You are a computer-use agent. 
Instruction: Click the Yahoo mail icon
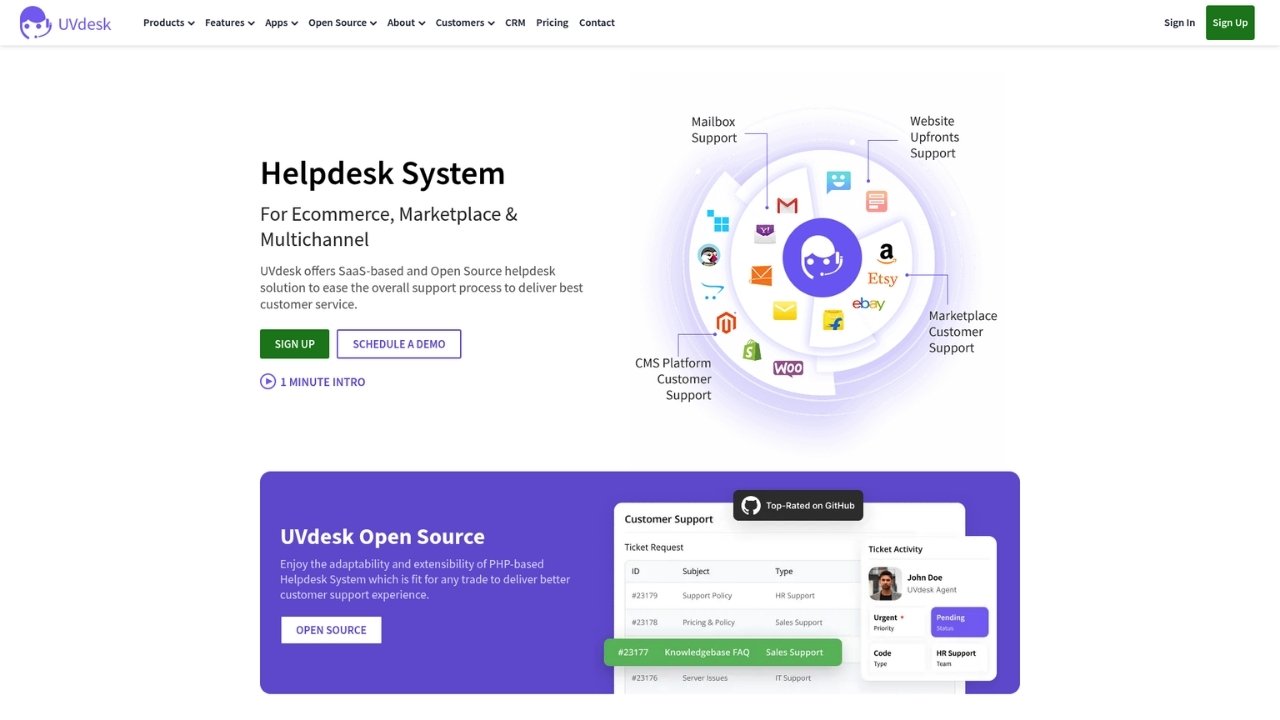pyautogui.click(x=765, y=233)
